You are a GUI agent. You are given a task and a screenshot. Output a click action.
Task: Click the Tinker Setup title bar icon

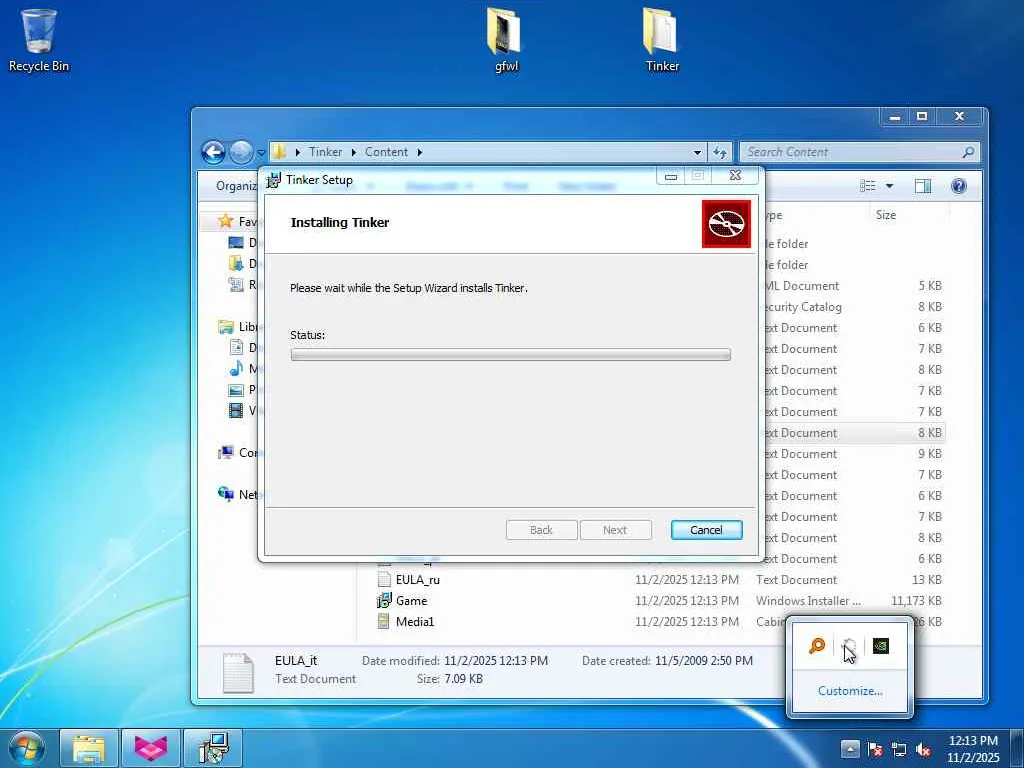tap(274, 180)
